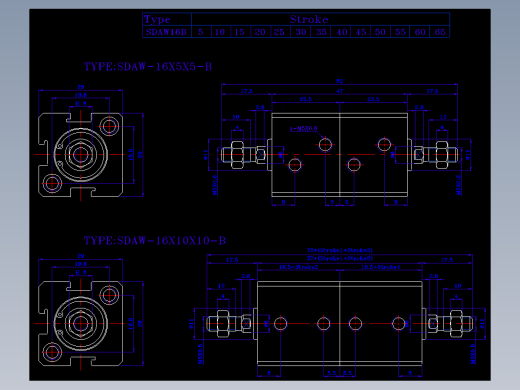The image size is (520, 390).
Task: Click stroke value '30' in the table
Action: click(x=300, y=32)
